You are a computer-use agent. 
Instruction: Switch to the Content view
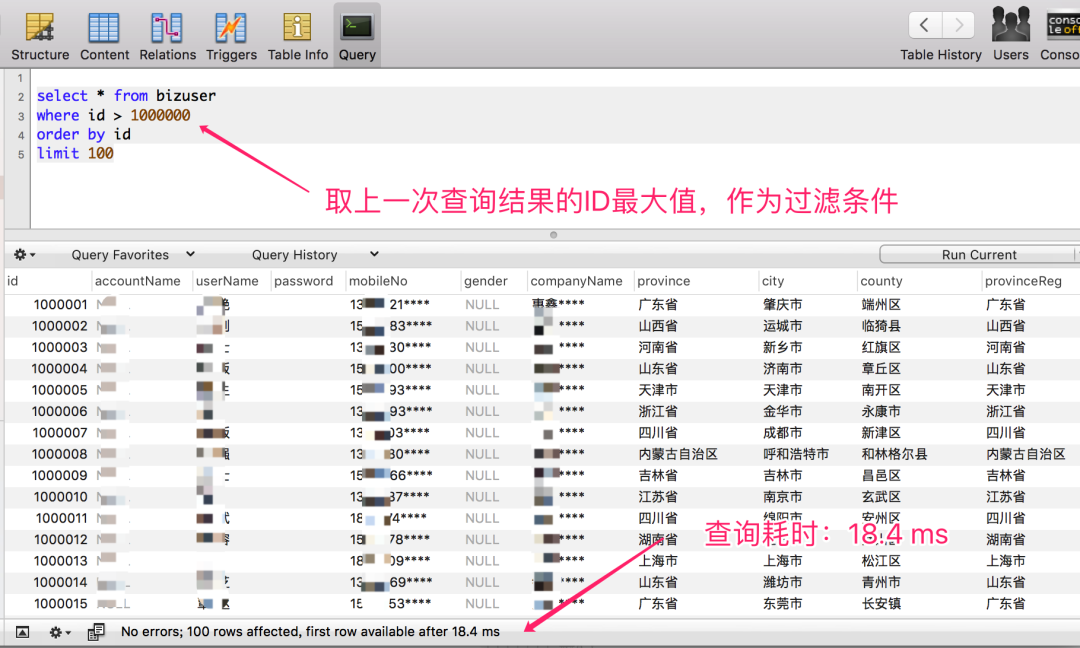(104, 36)
